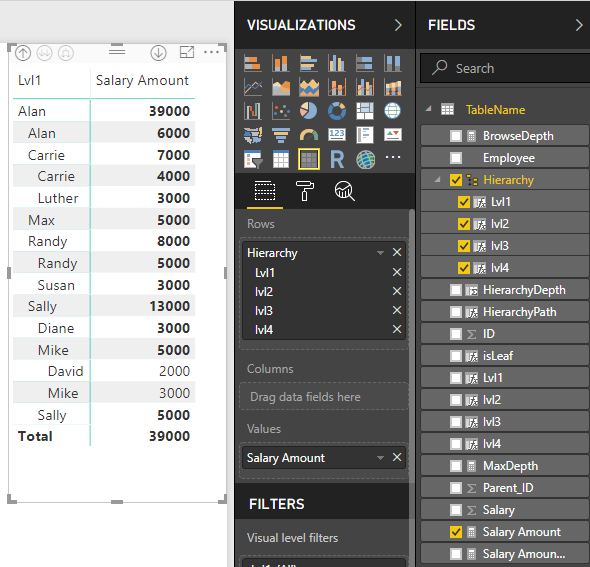Select the David row in matrix

point(104,371)
